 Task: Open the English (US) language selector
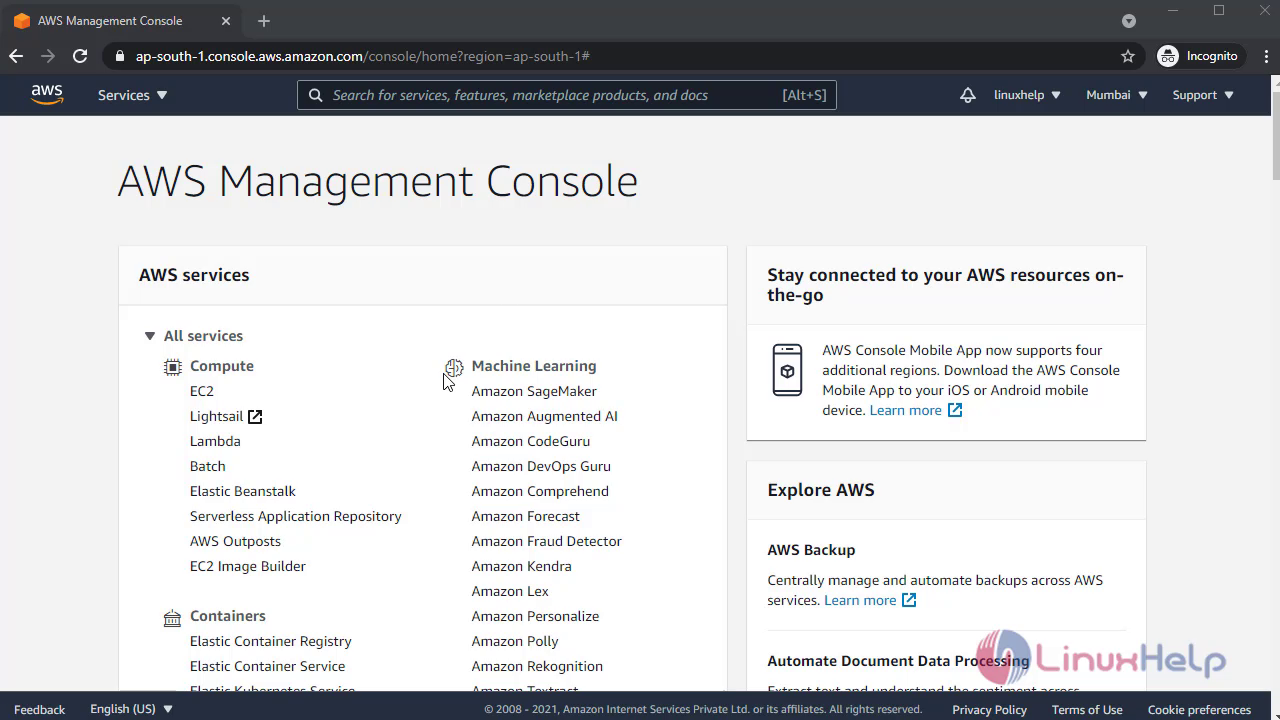pyautogui.click(x=132, y=709)
